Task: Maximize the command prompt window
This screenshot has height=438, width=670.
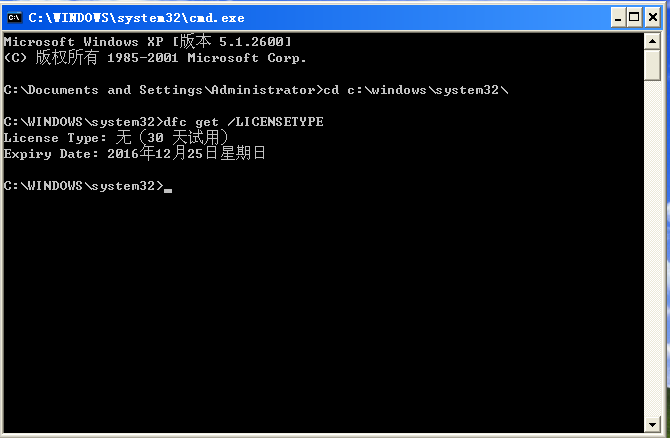Action: (x=632, y=17)
